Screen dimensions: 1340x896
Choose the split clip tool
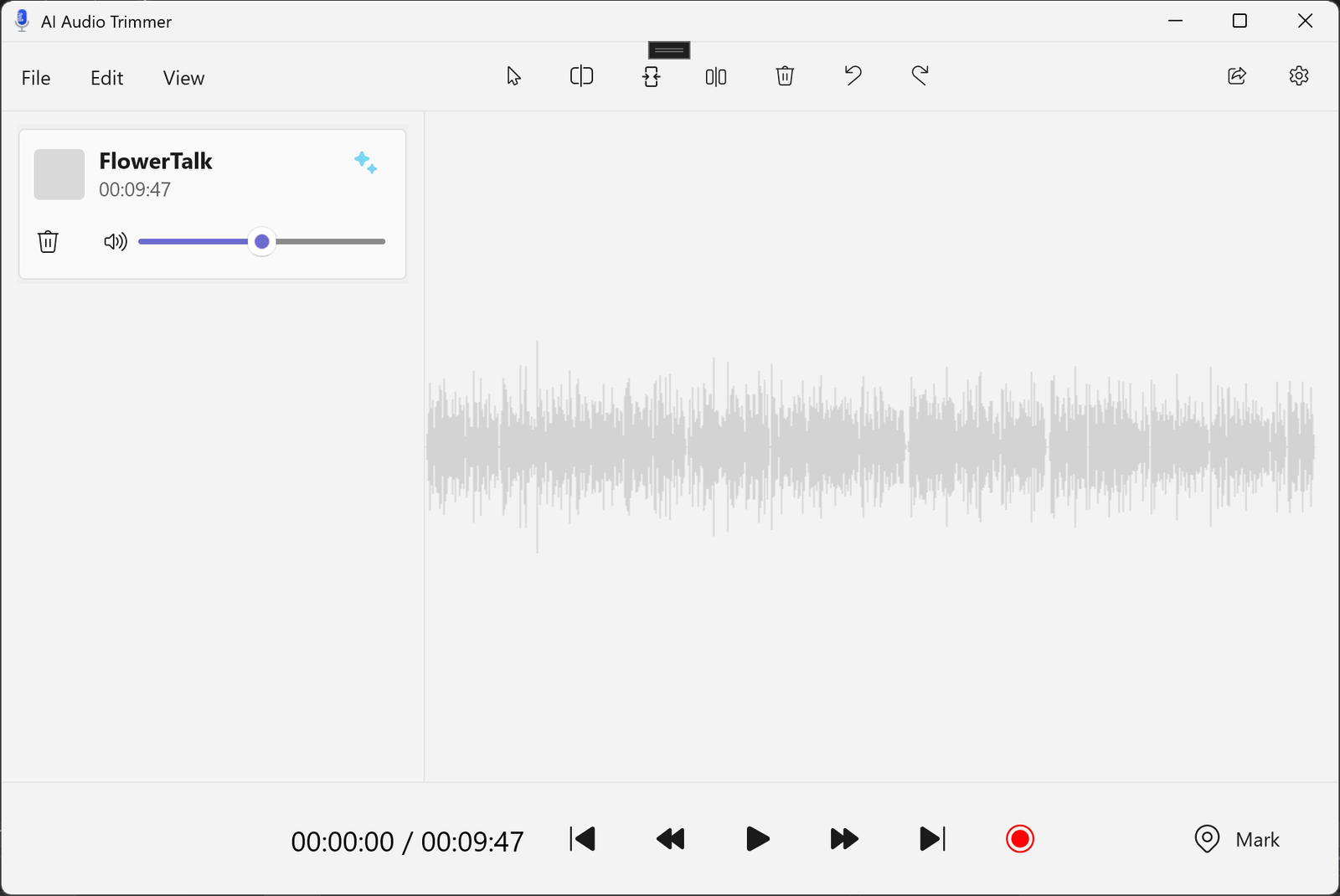pyautogui.click(x=581, y=76)
